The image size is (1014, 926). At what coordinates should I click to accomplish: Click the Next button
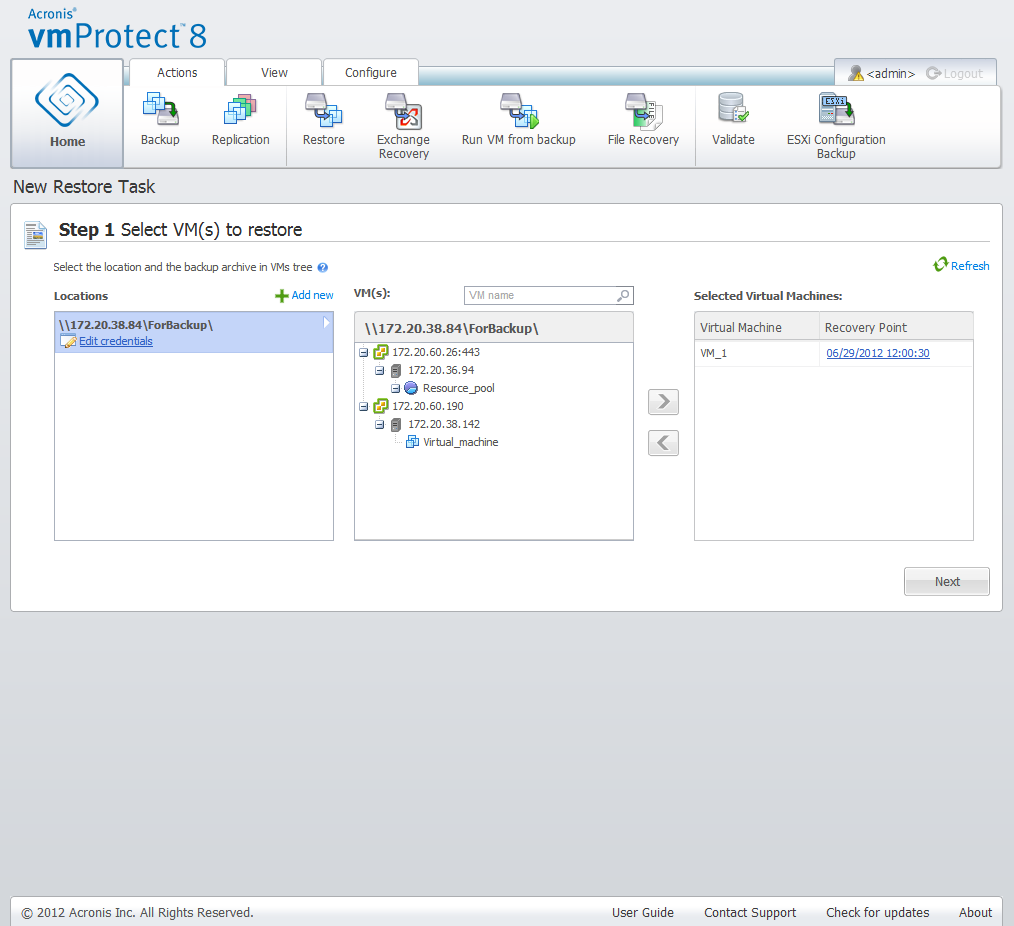pos(947,581)
